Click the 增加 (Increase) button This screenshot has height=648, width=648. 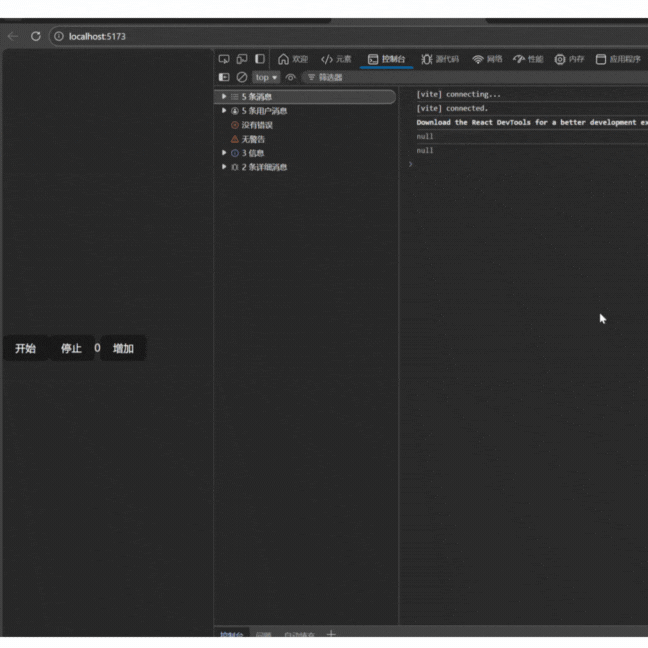(123, 348)
